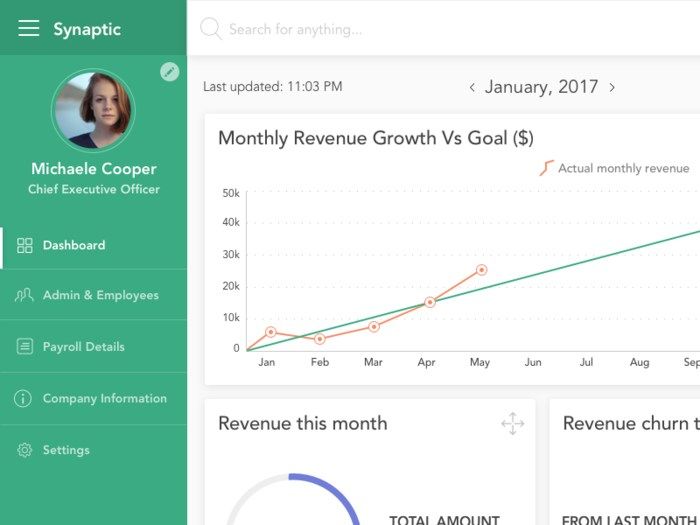
Task: Toggle Actual monthly revenue legend entry
Action: click(615, 168)
